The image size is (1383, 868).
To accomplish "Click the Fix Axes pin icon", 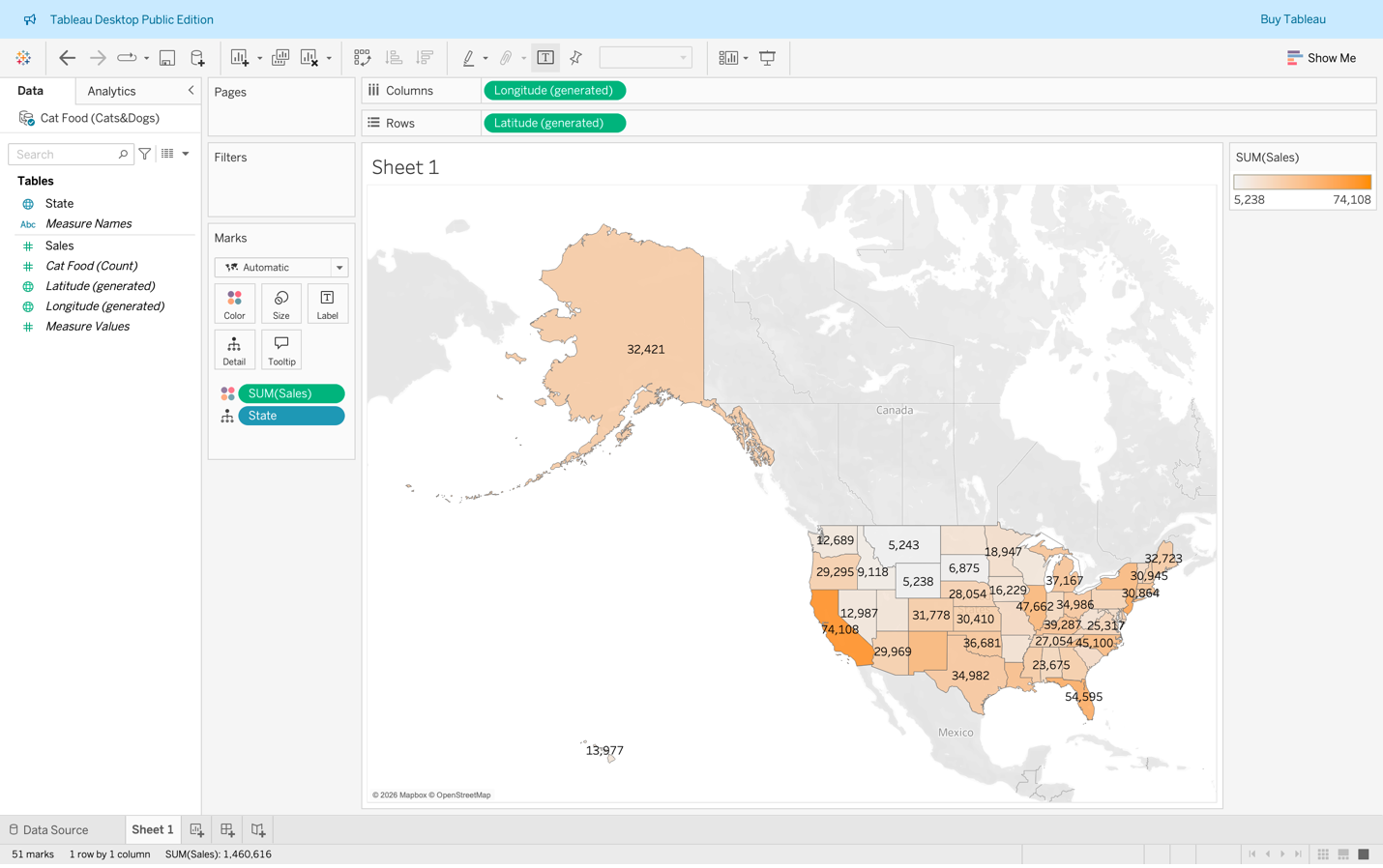I will coord(576,58).
